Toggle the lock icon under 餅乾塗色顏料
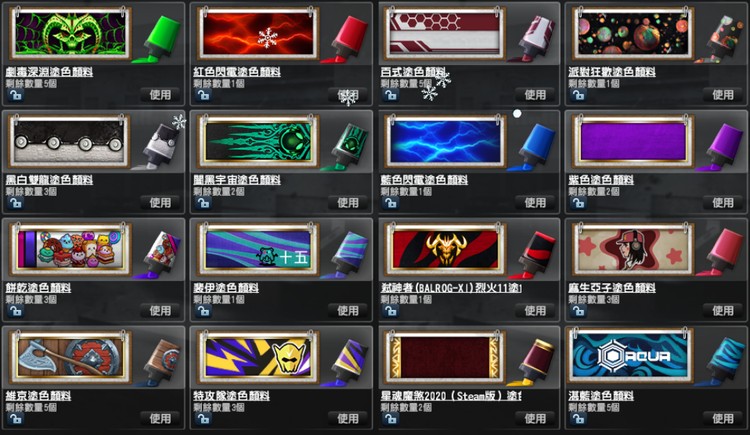Image resolution: width=750 pixels, height=435 pixels. point(15,312)
